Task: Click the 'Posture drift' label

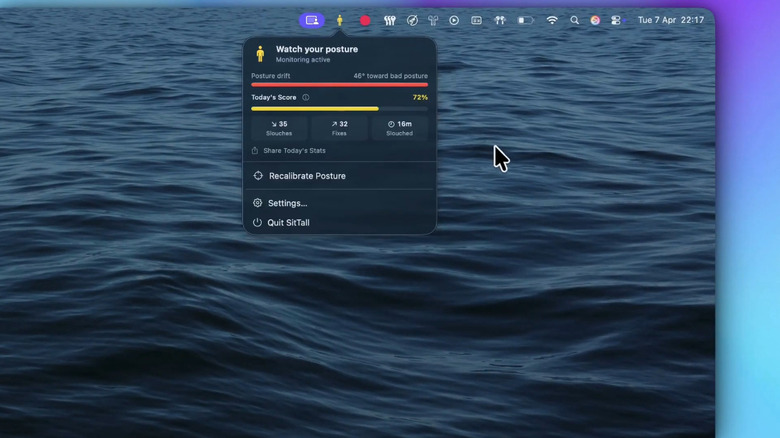Action: pos(271,76)
